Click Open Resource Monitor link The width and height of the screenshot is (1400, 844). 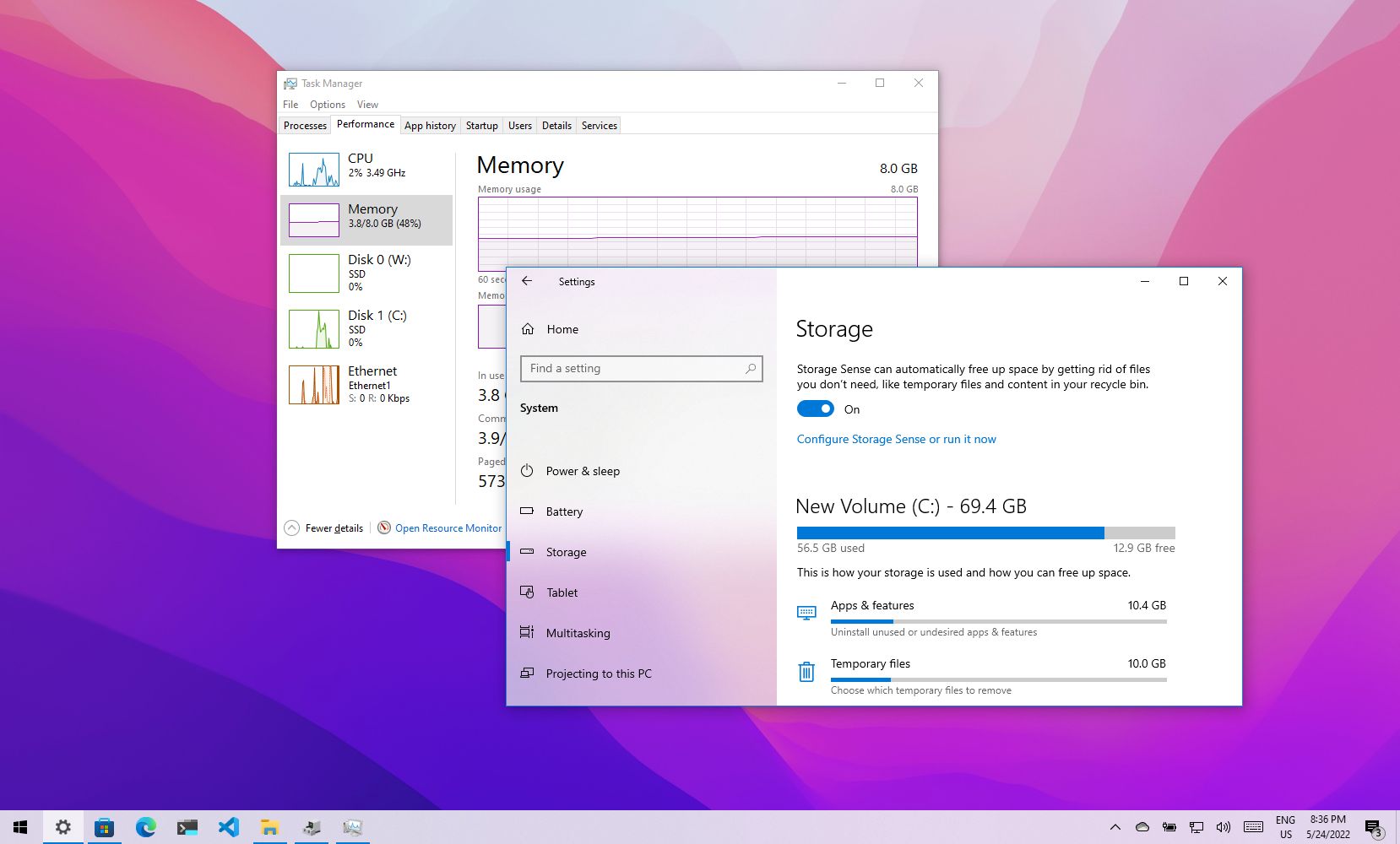coord(448,528)
